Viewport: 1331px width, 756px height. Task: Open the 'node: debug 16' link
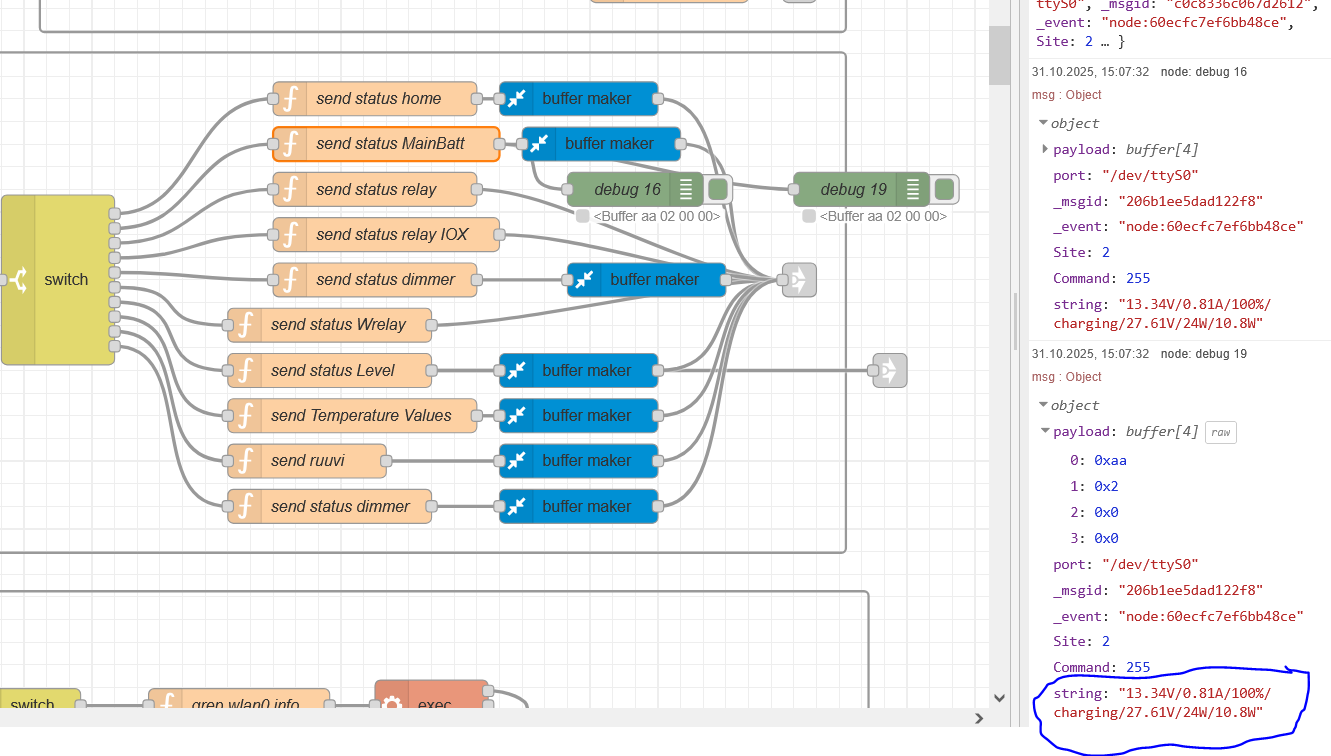tap(1203, 72)
